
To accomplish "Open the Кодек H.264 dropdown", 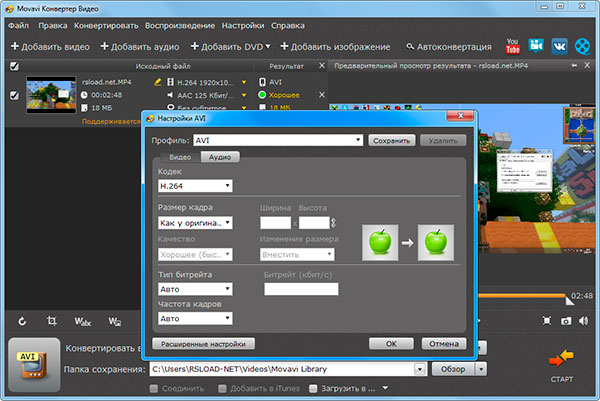I will coord(195,186).
